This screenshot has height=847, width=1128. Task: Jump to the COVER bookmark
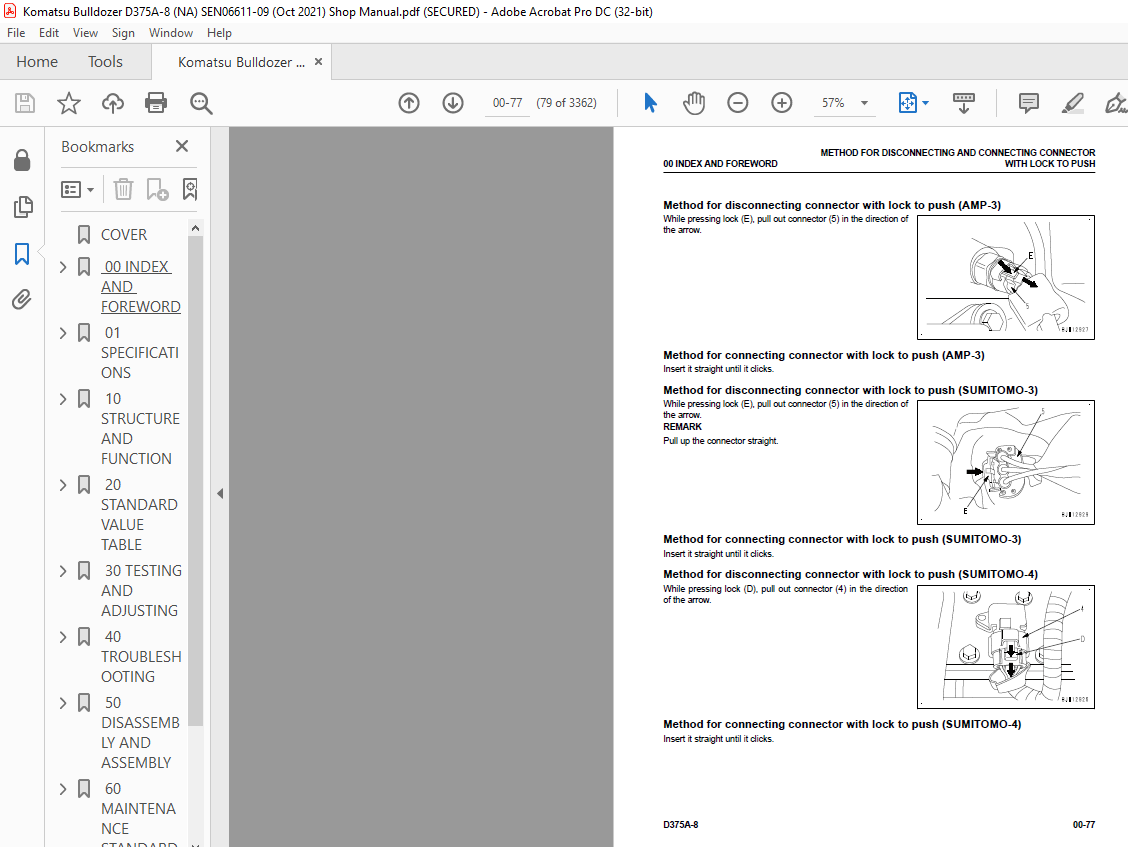(124, 235)
